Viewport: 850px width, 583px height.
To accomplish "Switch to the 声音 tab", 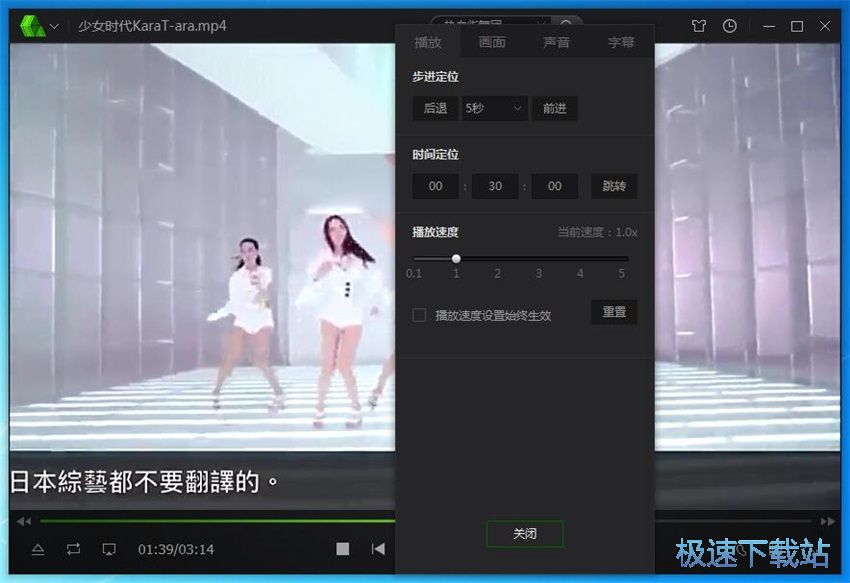I will tap(556, 42).
